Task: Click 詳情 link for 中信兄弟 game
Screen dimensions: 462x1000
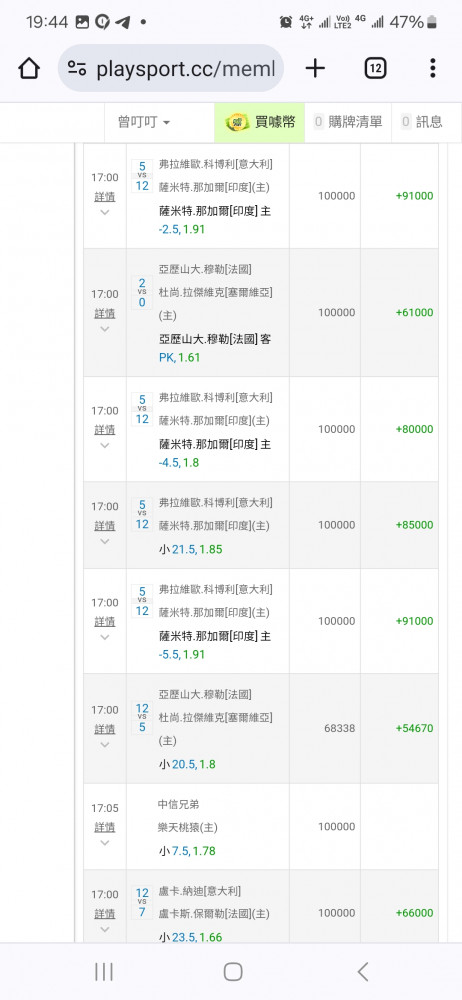Action: point(105,827)
